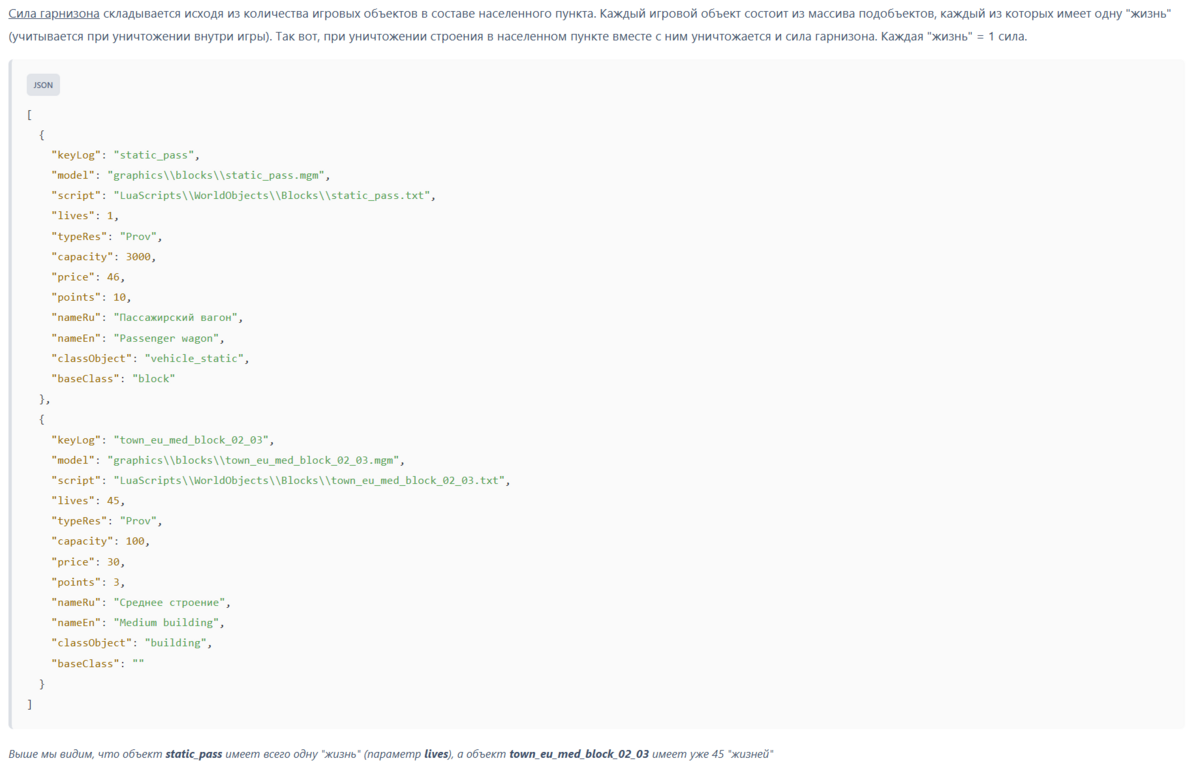Click the static_pass.txt script path string
The image size is (1200, 765).
coord(275,195)
